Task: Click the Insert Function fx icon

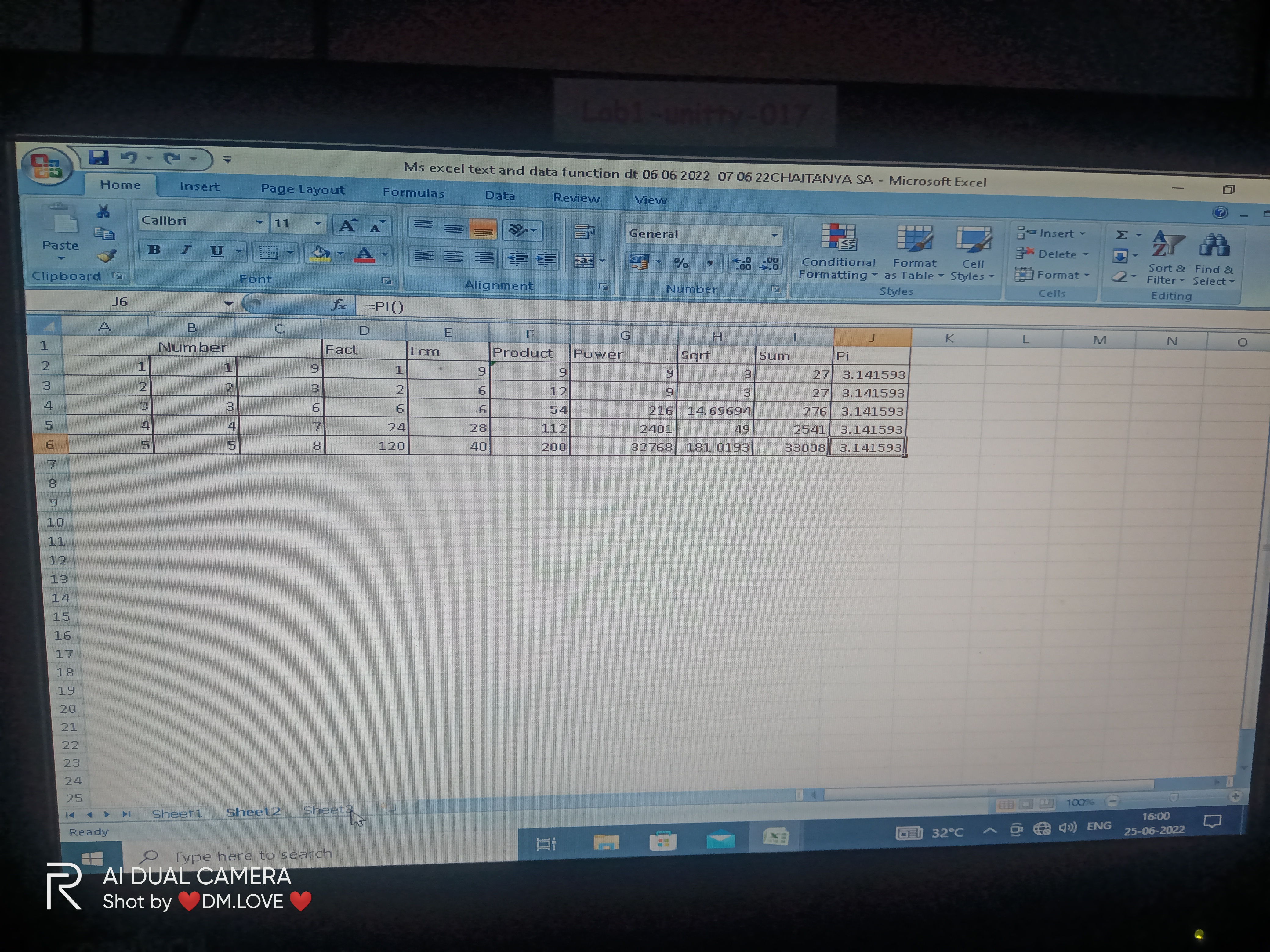Action: click(x=339, y=305)
